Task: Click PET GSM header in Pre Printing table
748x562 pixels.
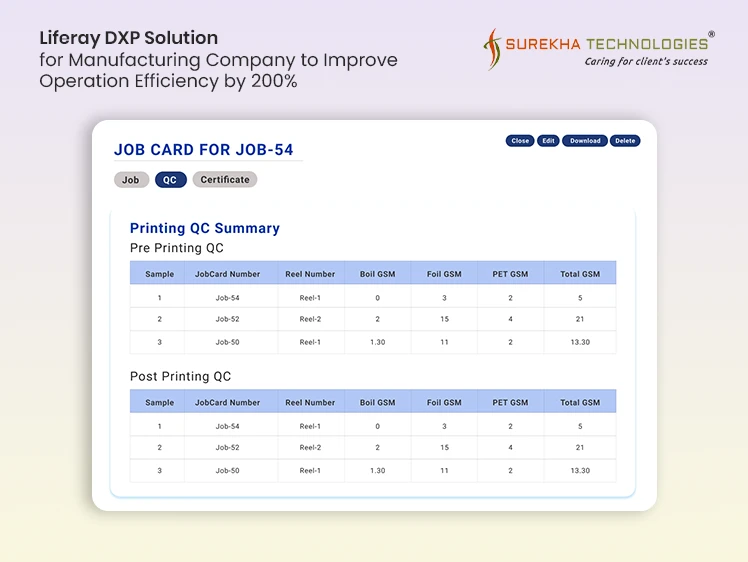Action: point(510,274)
